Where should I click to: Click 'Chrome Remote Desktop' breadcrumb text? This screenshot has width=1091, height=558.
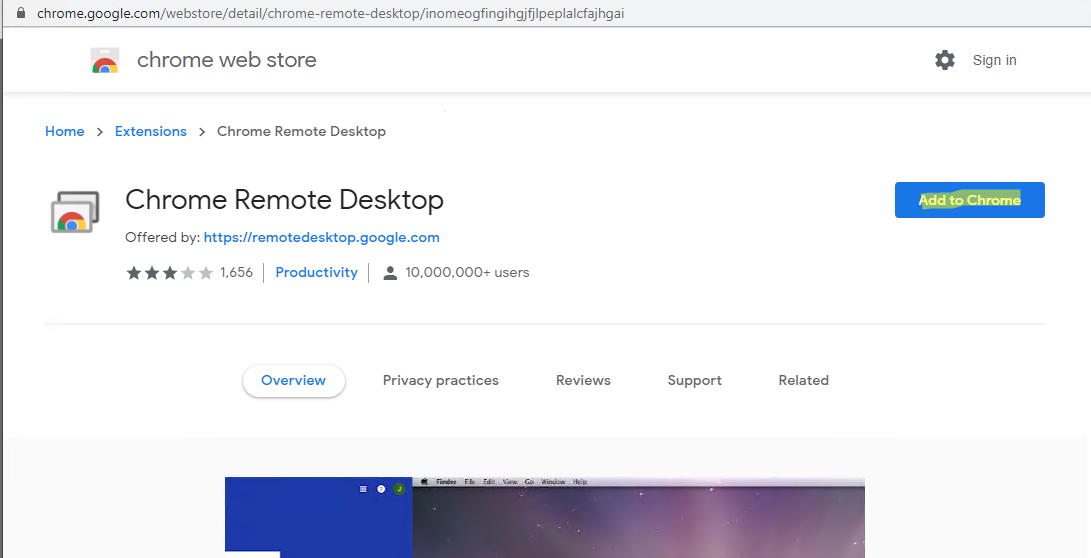(301, 131)
